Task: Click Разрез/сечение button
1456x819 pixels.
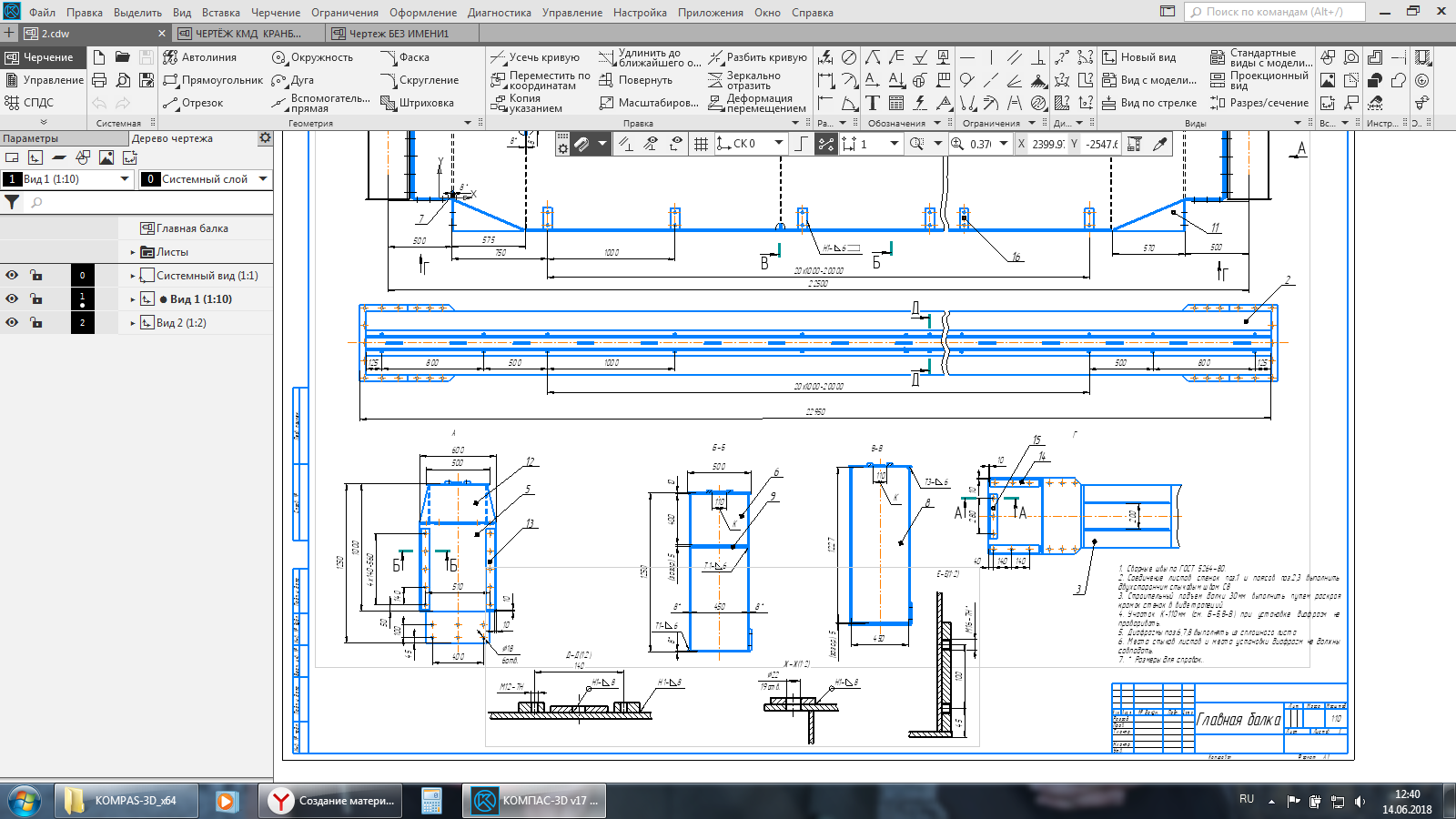Action: (x=1259, y=103)
